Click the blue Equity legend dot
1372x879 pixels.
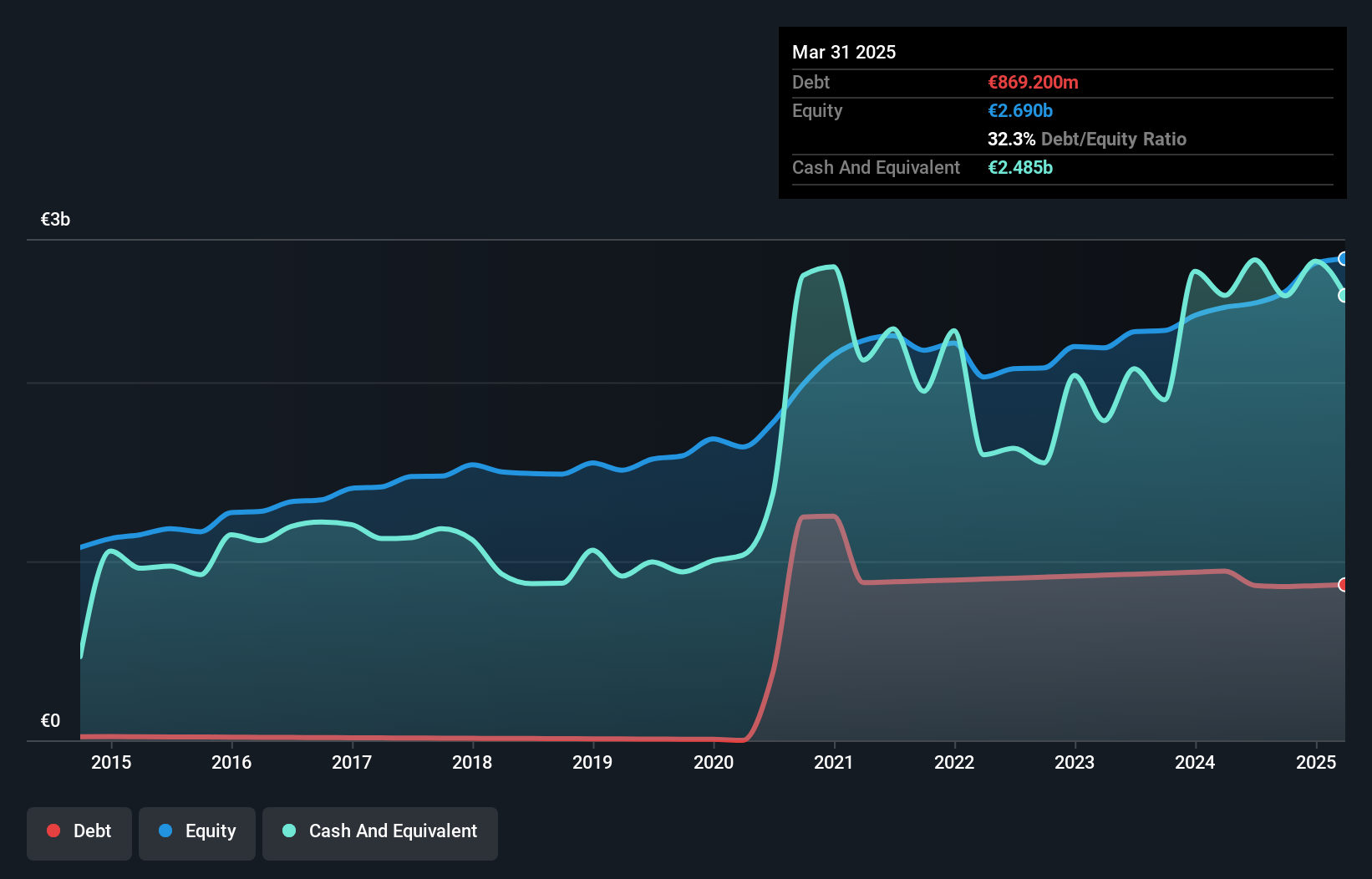click(x=165, y=831)
